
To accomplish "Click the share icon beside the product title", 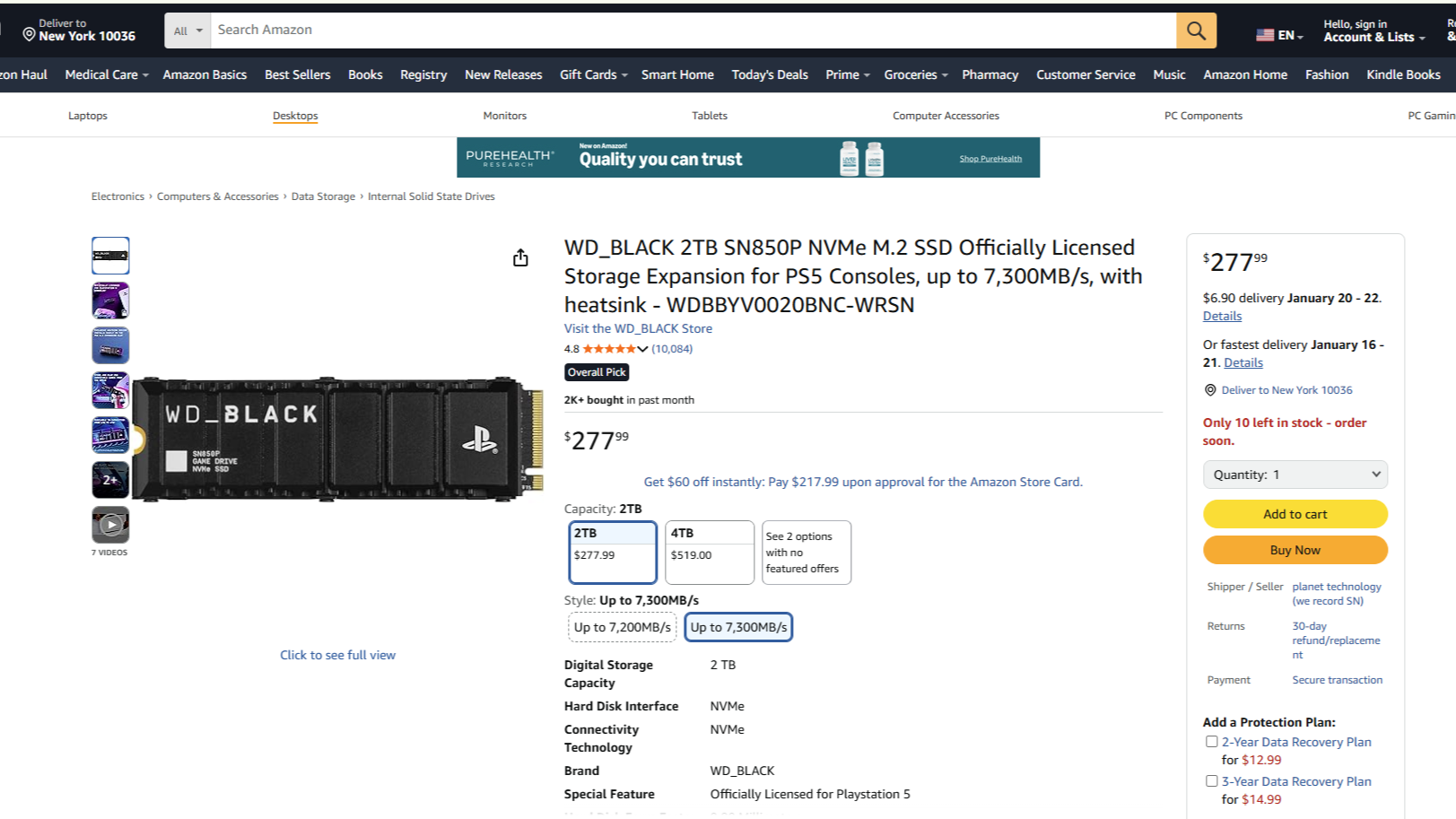I will click(520, 257).
